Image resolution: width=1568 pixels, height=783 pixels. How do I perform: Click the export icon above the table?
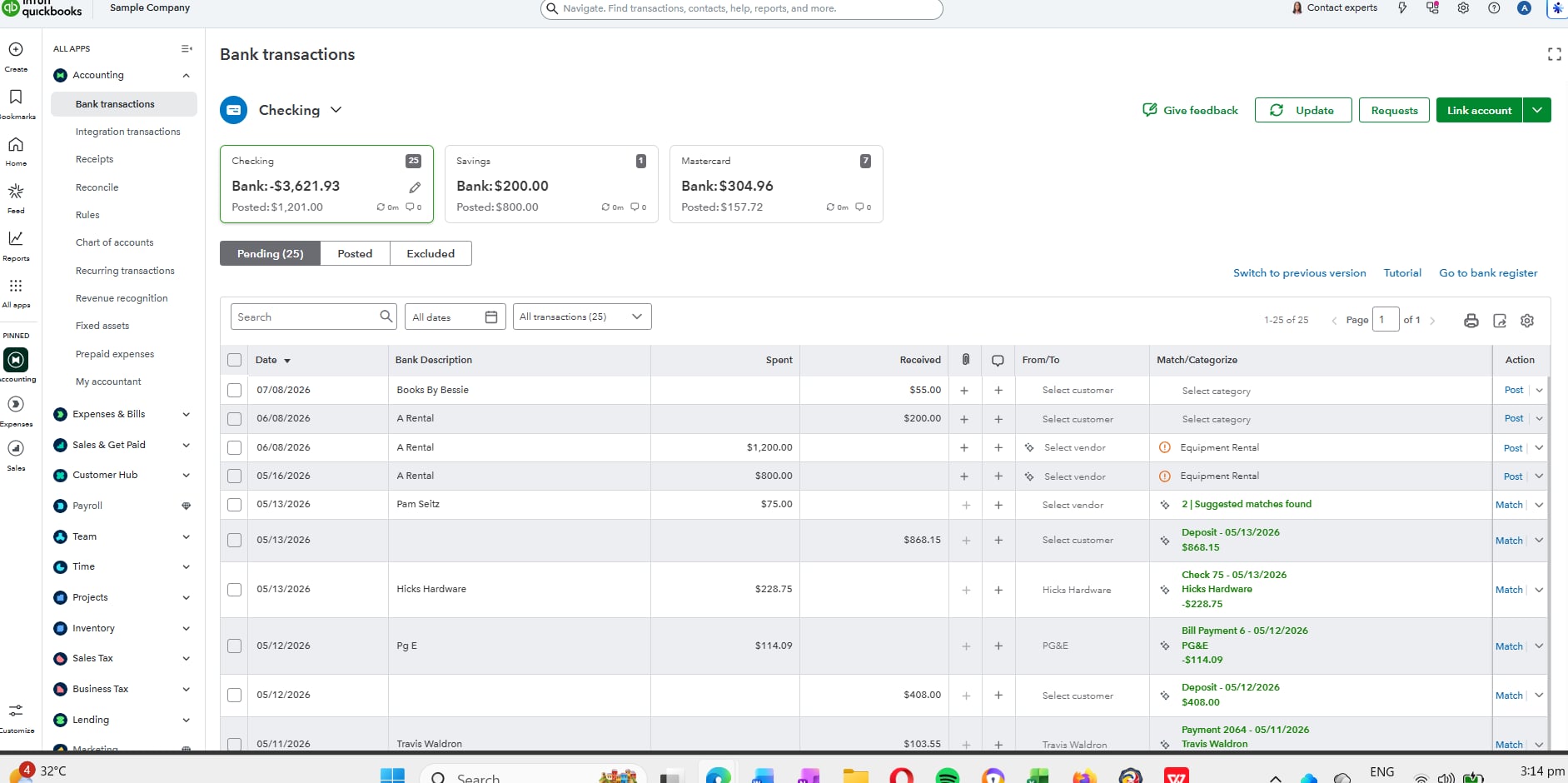point(1500,321)
